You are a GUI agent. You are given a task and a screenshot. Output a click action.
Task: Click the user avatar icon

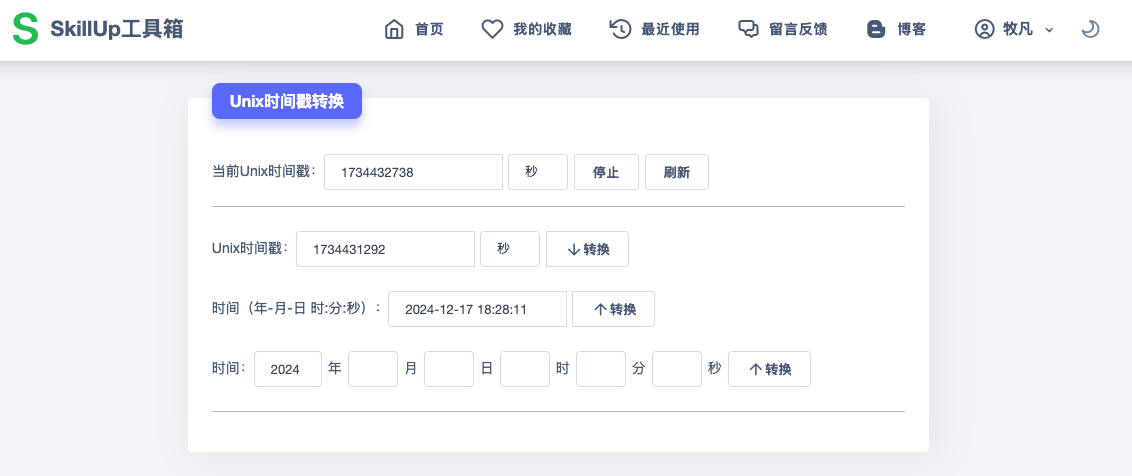coord(985,29)
